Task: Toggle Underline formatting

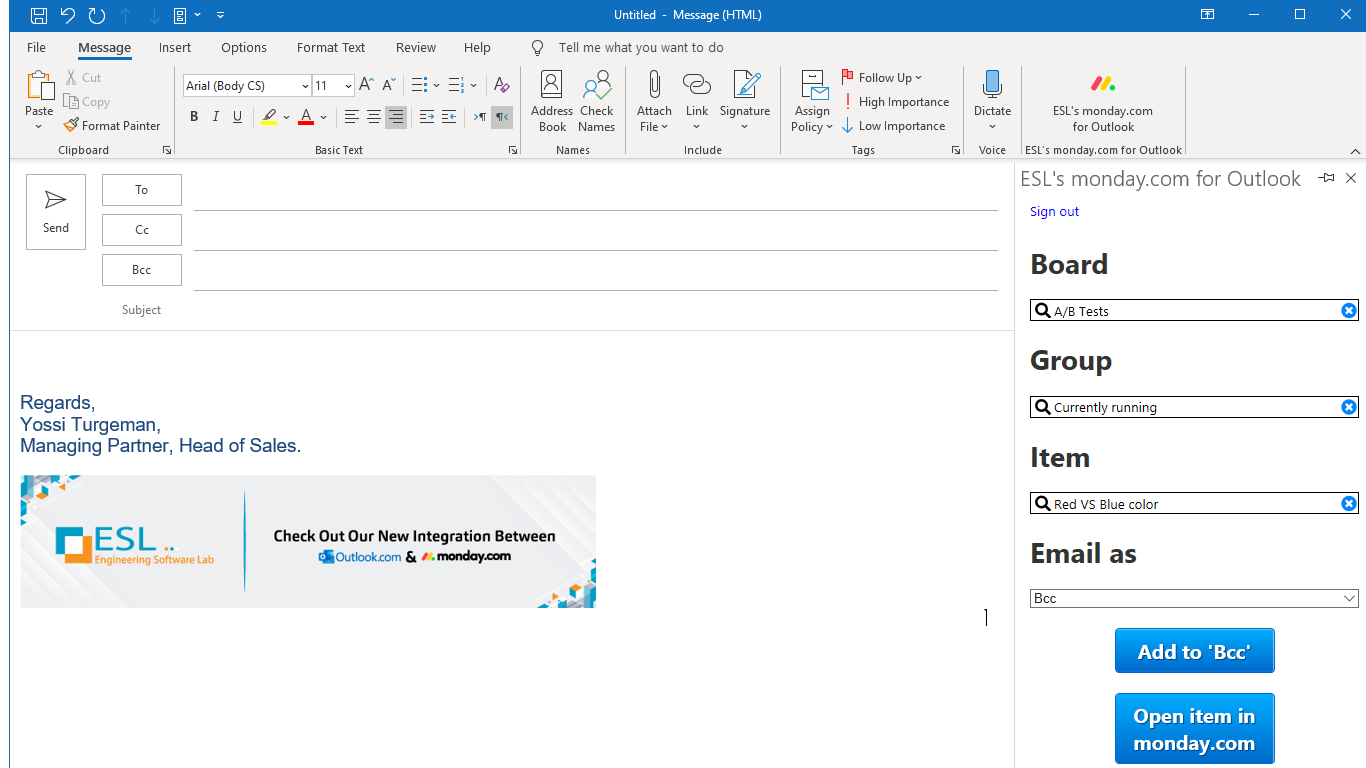Action: (x=237, y=117)
